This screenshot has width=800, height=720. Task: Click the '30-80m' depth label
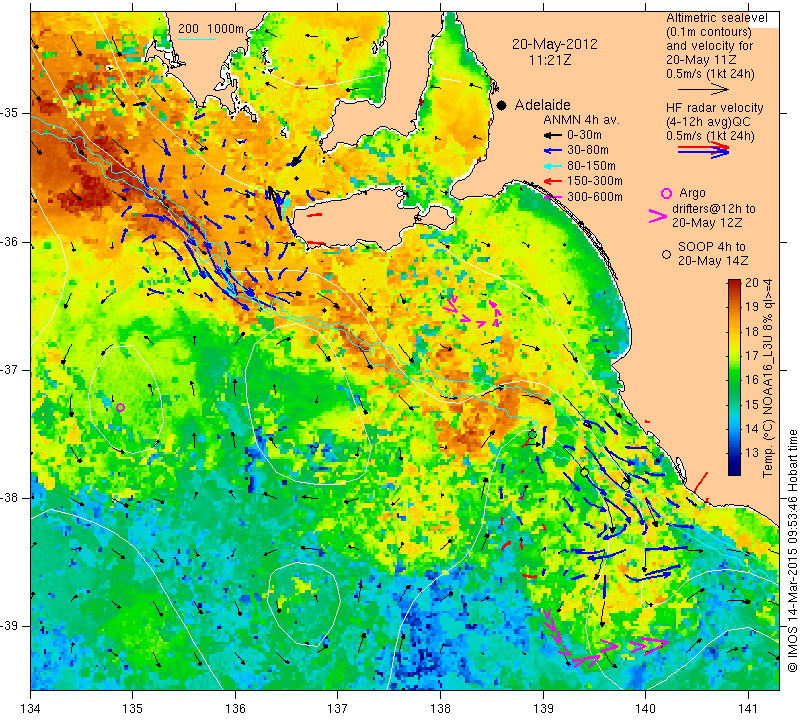point(588,150)
